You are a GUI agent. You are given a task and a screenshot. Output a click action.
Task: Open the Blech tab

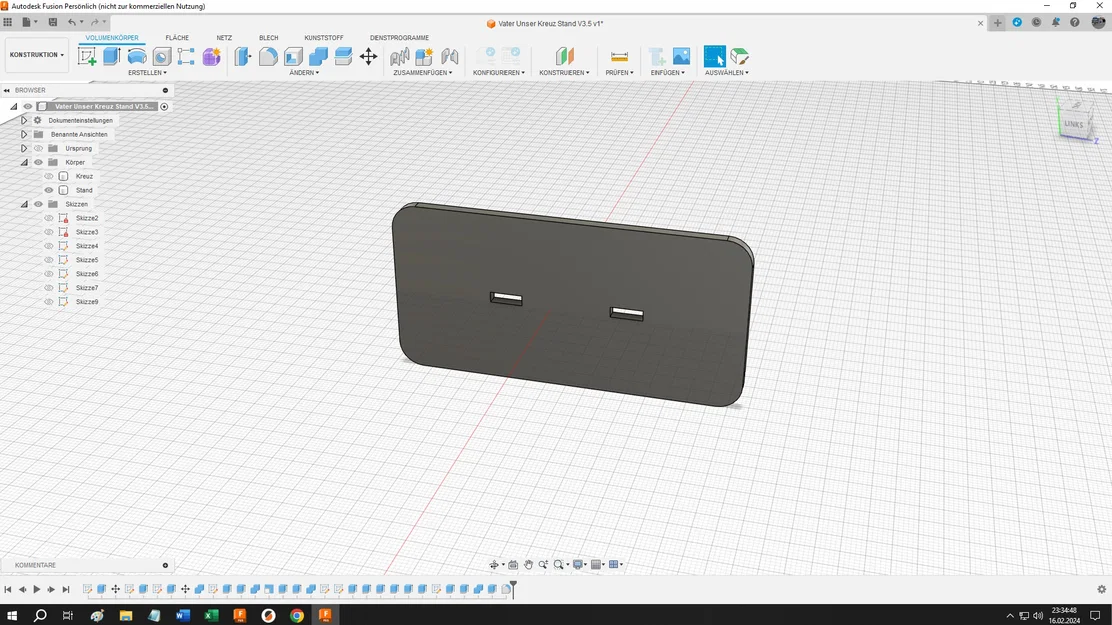268,38
